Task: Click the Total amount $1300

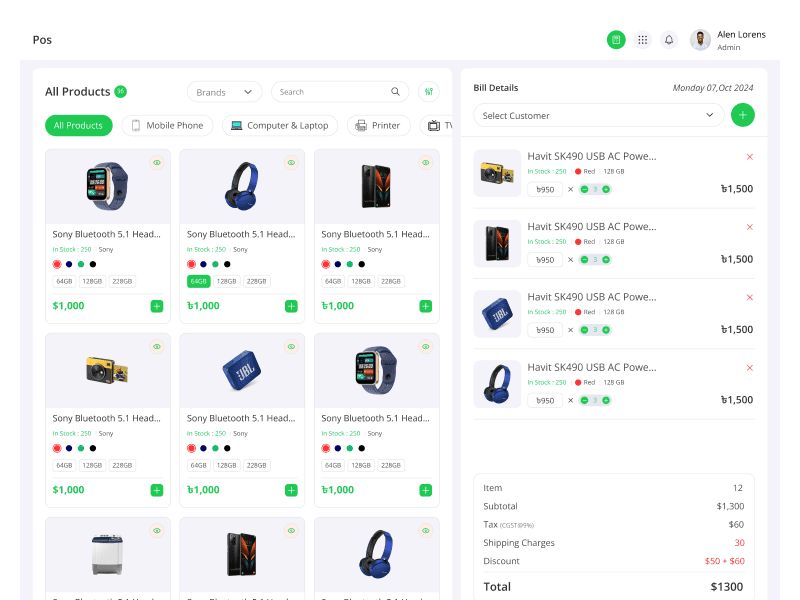Action: tap(727, 587)
